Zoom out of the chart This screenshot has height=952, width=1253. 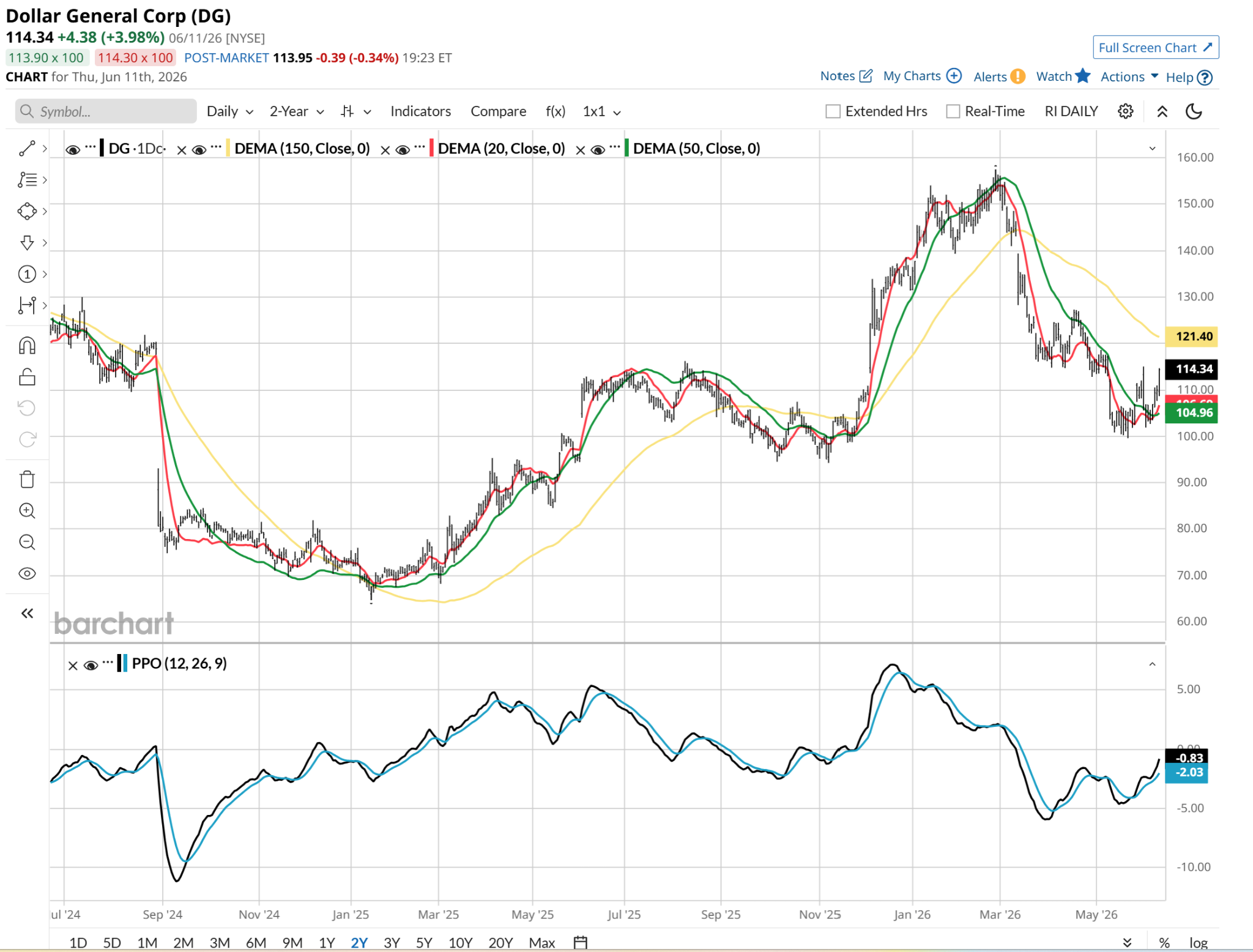27,542
